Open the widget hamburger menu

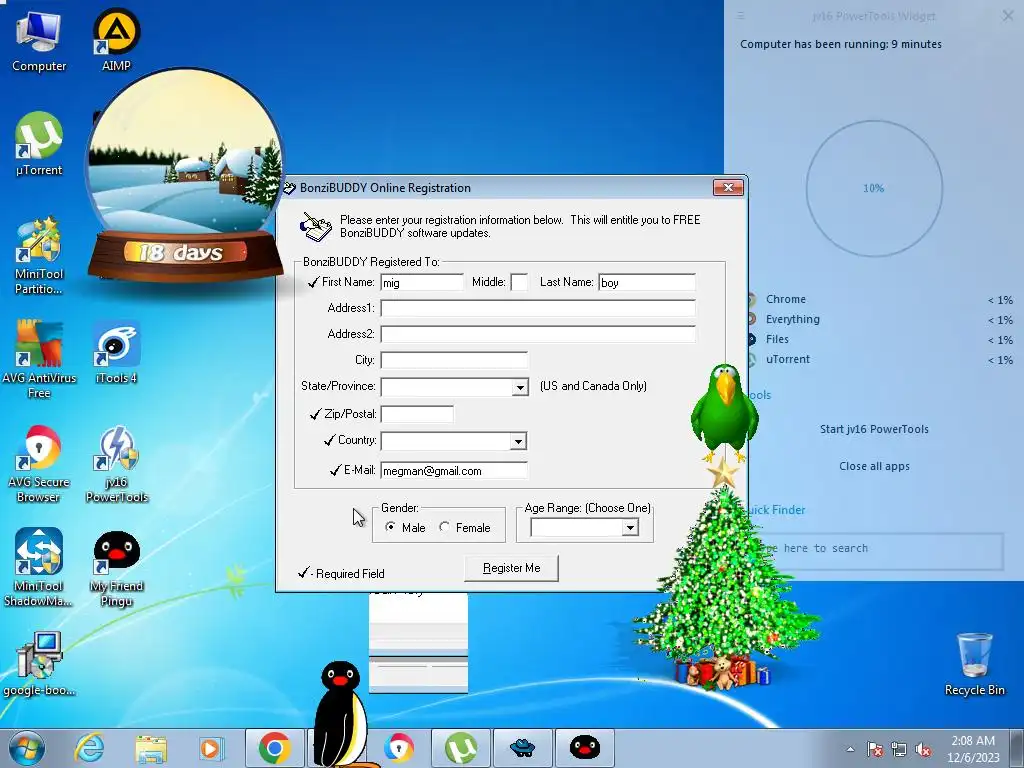pyautogui.click(x=741, y=16)
